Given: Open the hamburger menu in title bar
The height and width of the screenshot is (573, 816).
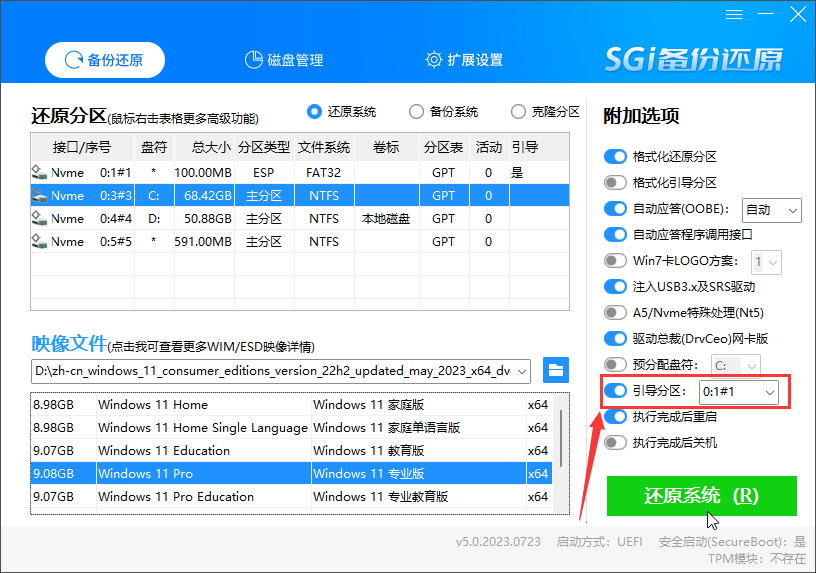Looking at the screenshot, I should (x=734, y=15).
